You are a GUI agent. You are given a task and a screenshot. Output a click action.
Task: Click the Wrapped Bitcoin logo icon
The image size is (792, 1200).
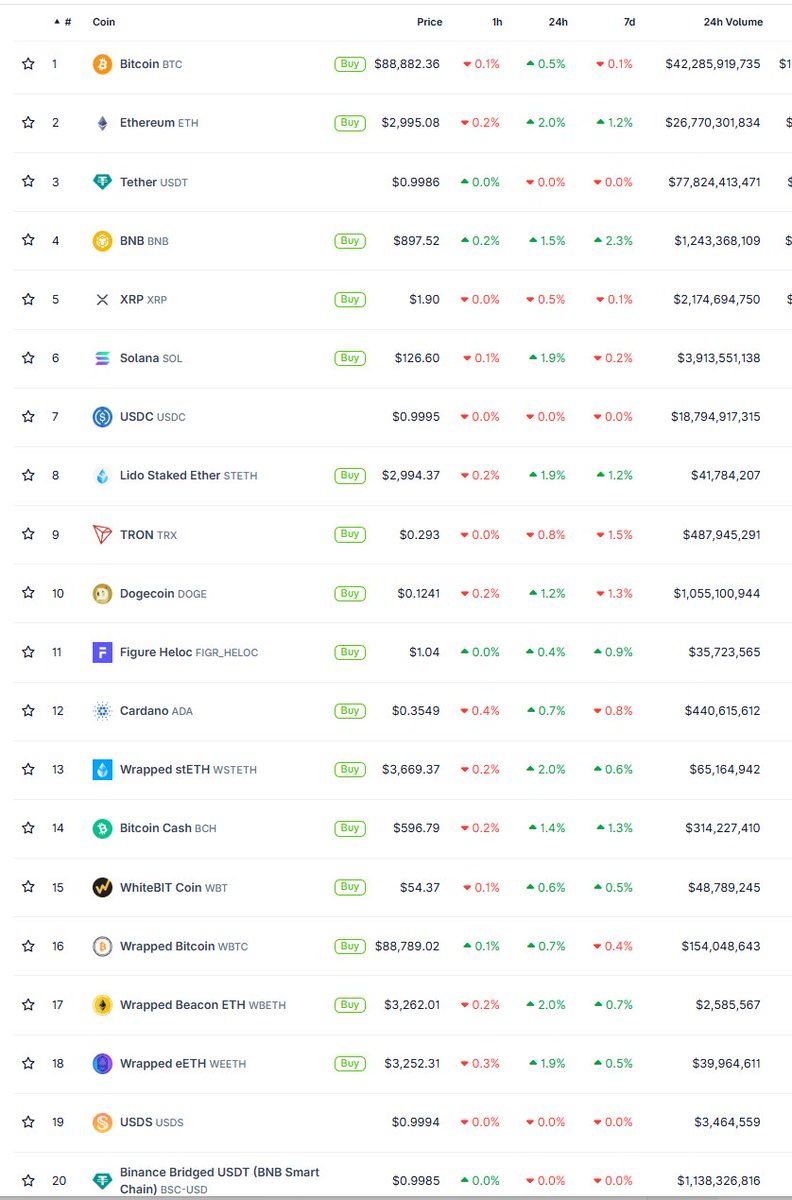[102, 946]
